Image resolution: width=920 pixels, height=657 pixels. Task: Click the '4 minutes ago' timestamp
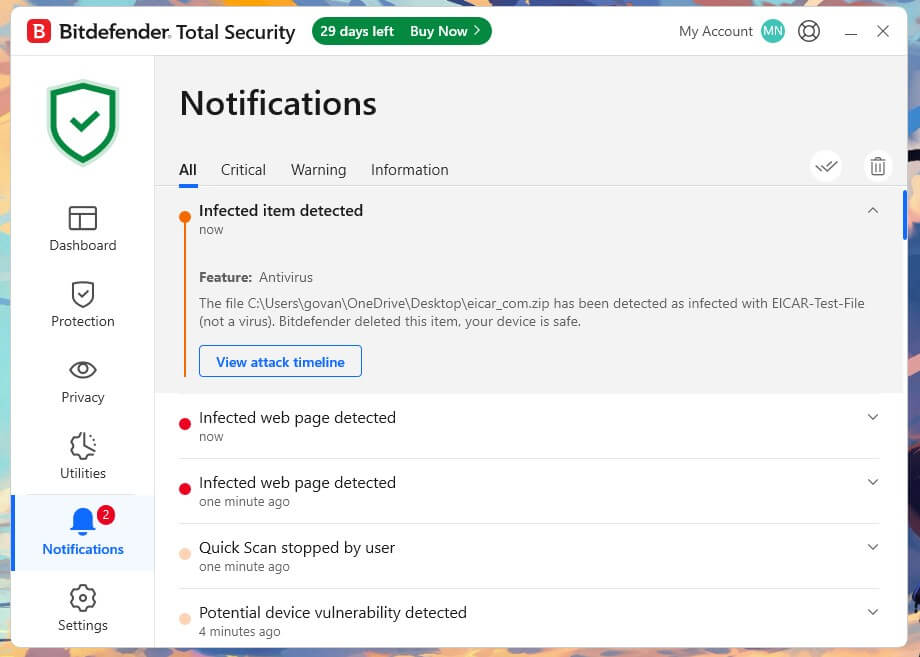239,632
